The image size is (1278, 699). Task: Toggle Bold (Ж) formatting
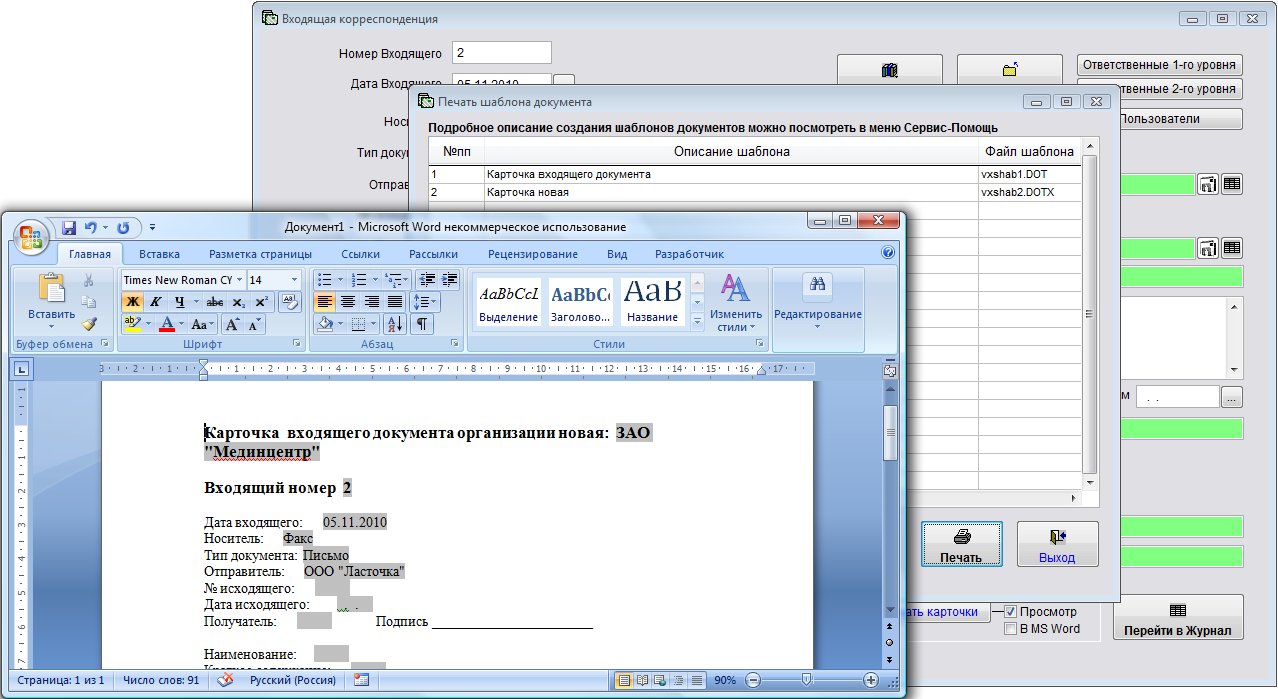click(x=133, y=302)
